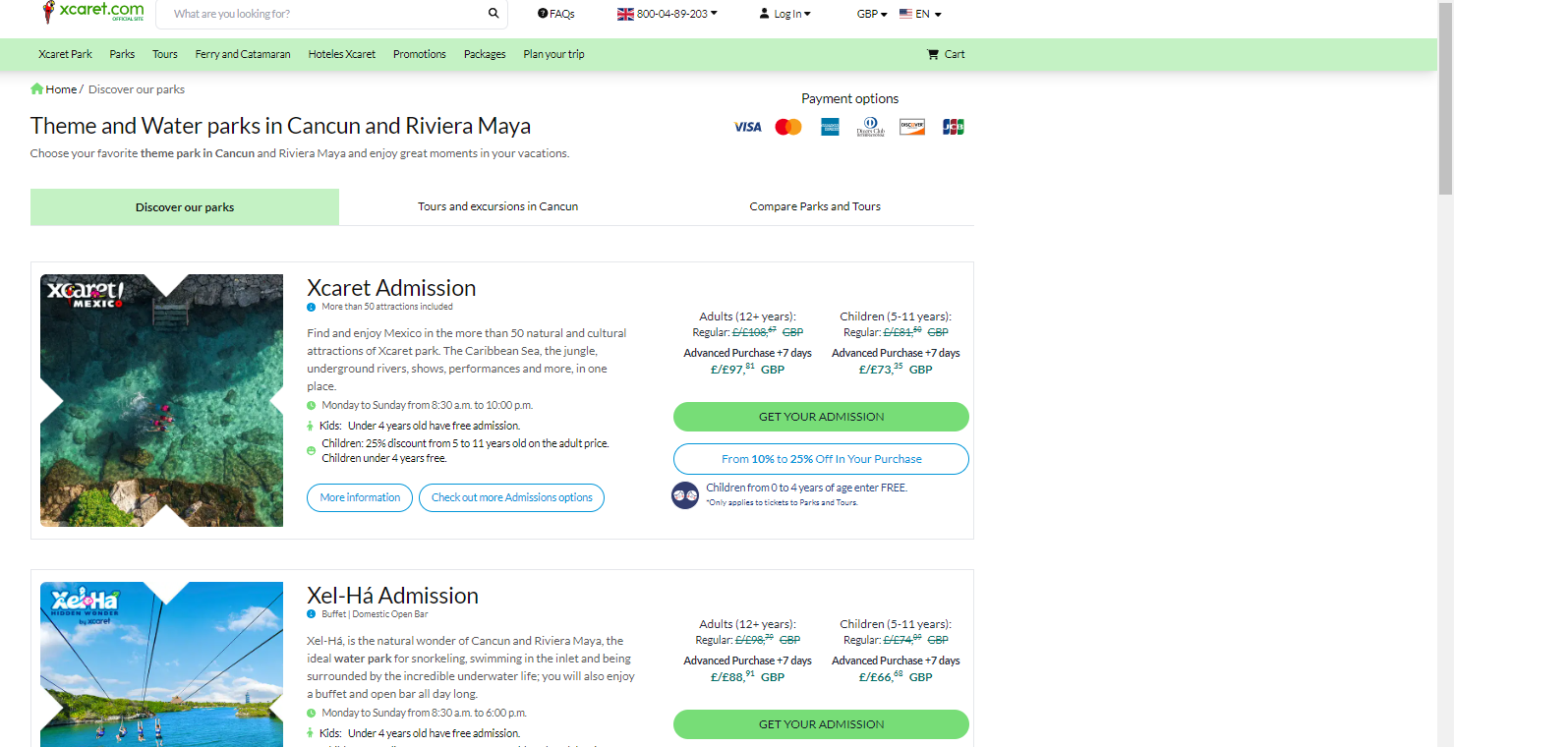1568x747 pixels.
Task: Open the Parks menu item
Action: (122, 55)
